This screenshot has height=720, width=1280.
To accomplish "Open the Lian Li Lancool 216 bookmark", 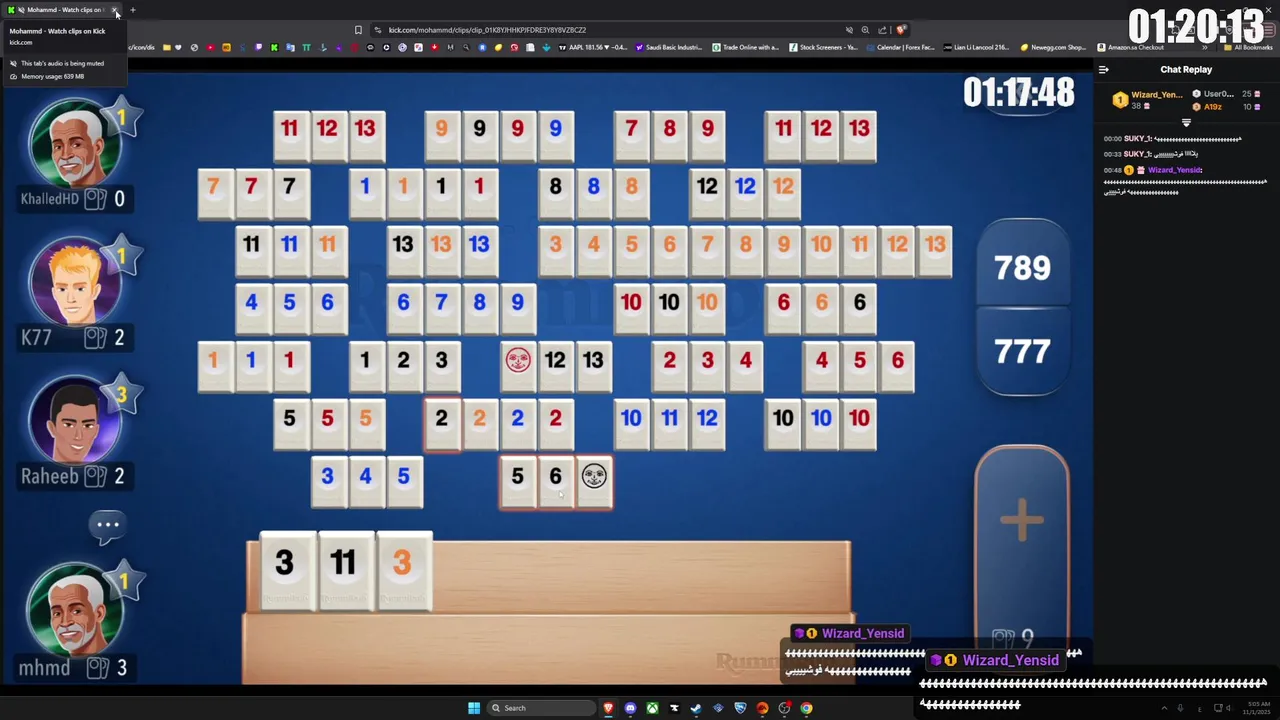I will [x=975, y=47].
